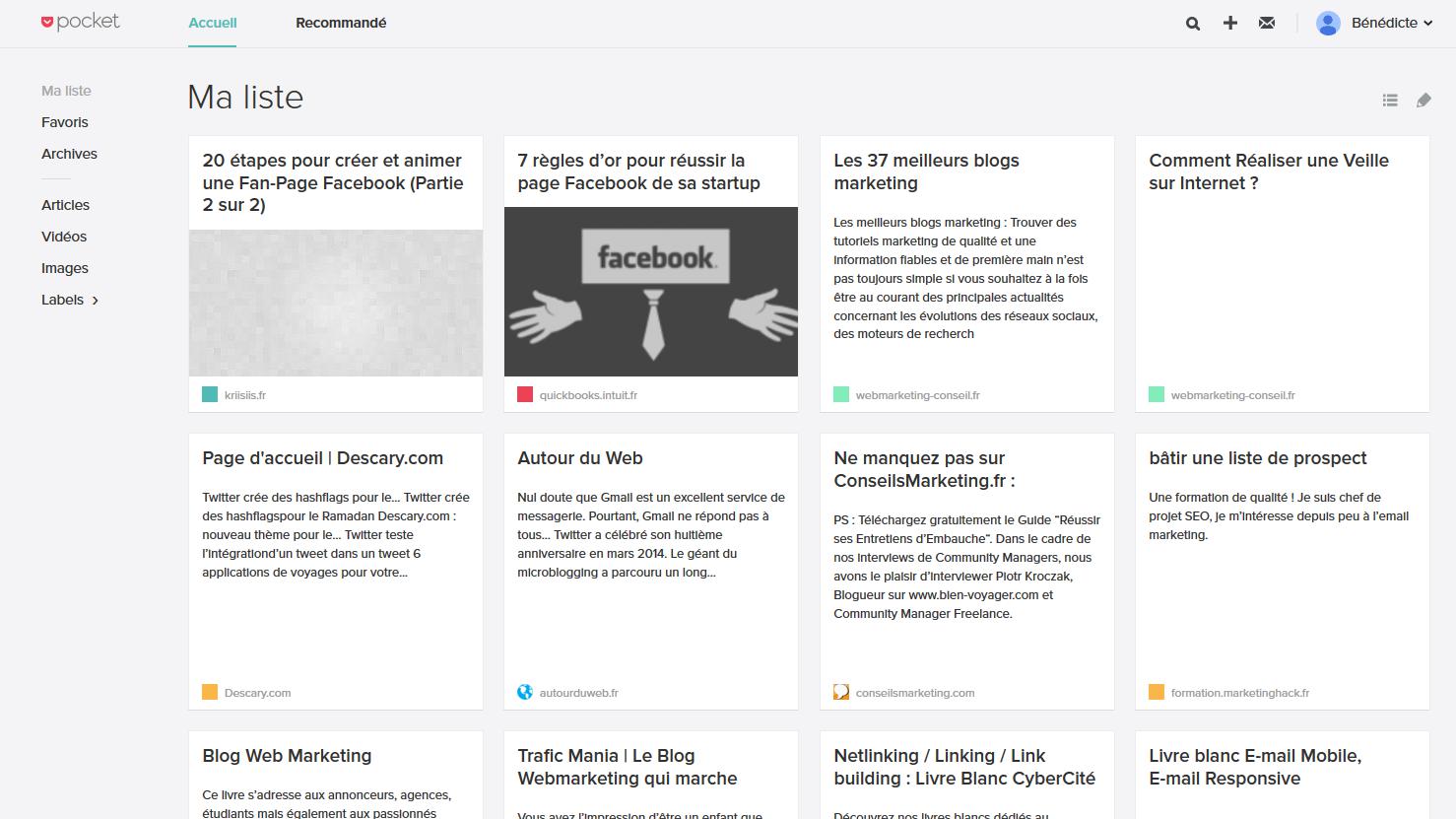Filter by Vidéos in the sidebar
This screenshot has height=819, width=1456.
click(64, 237)
